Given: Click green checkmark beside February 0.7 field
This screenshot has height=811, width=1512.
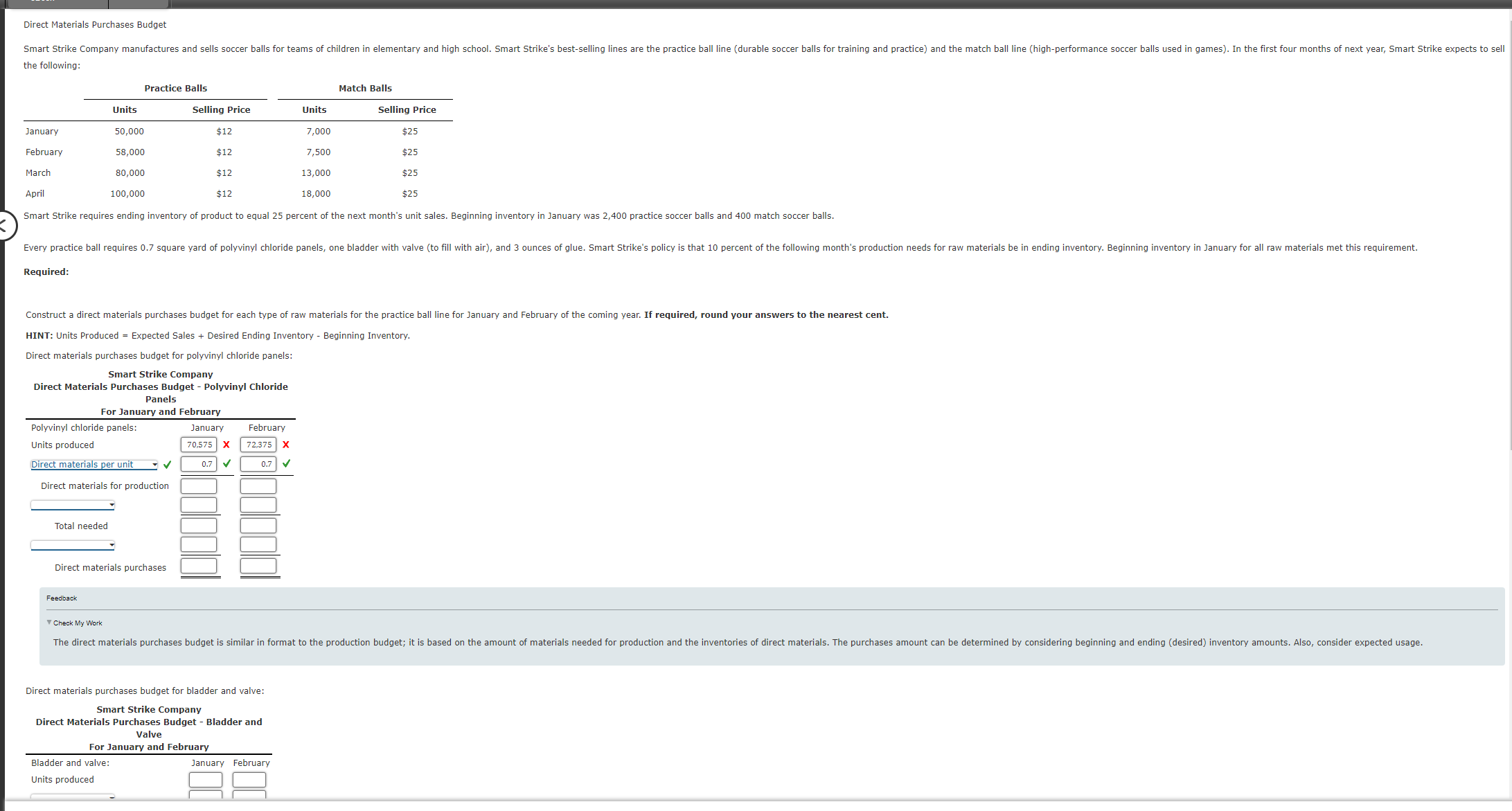Looking at the screenshot, I should click(286, 463).
